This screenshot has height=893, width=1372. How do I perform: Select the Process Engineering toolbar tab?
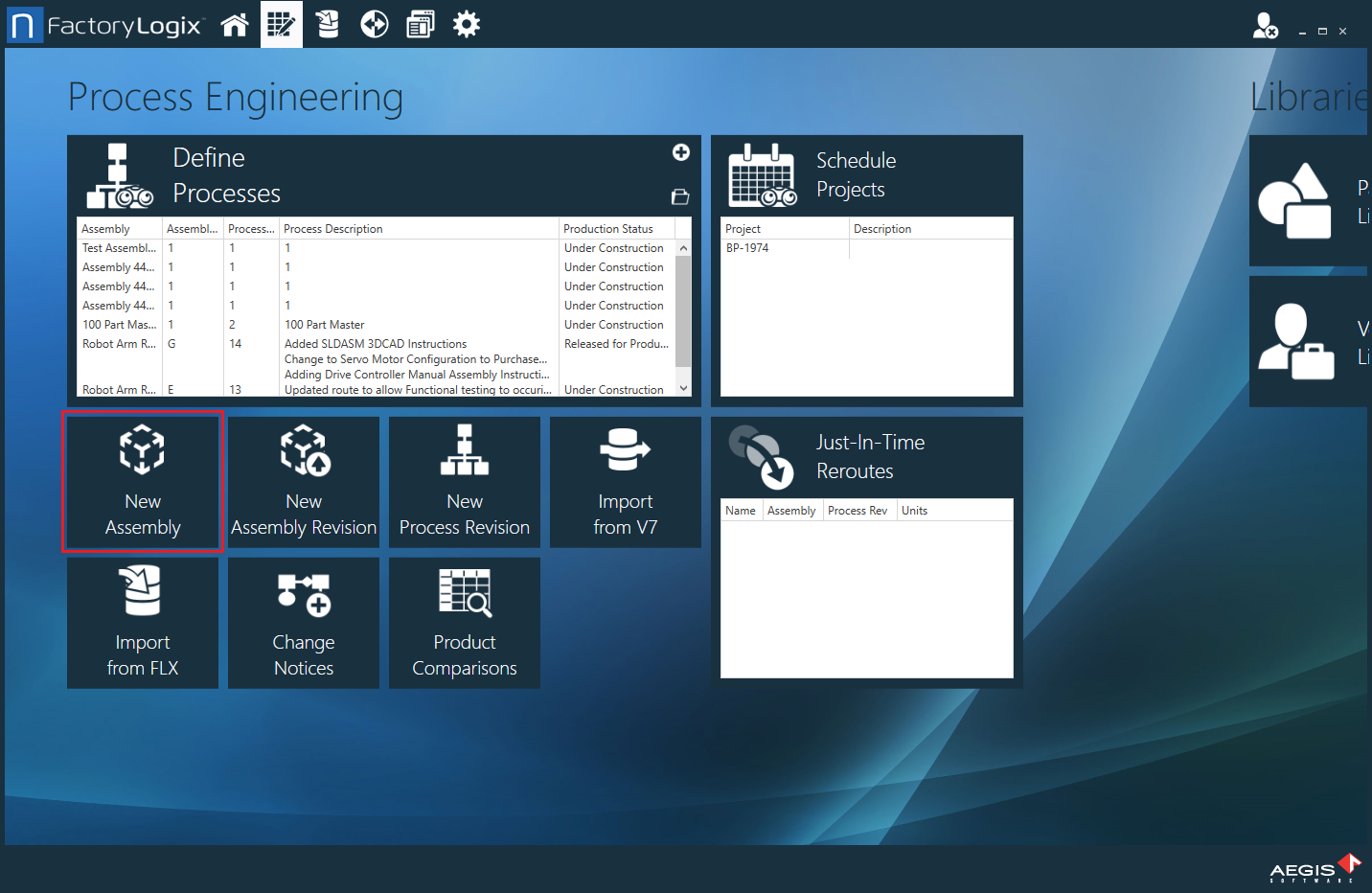point(281,25)
